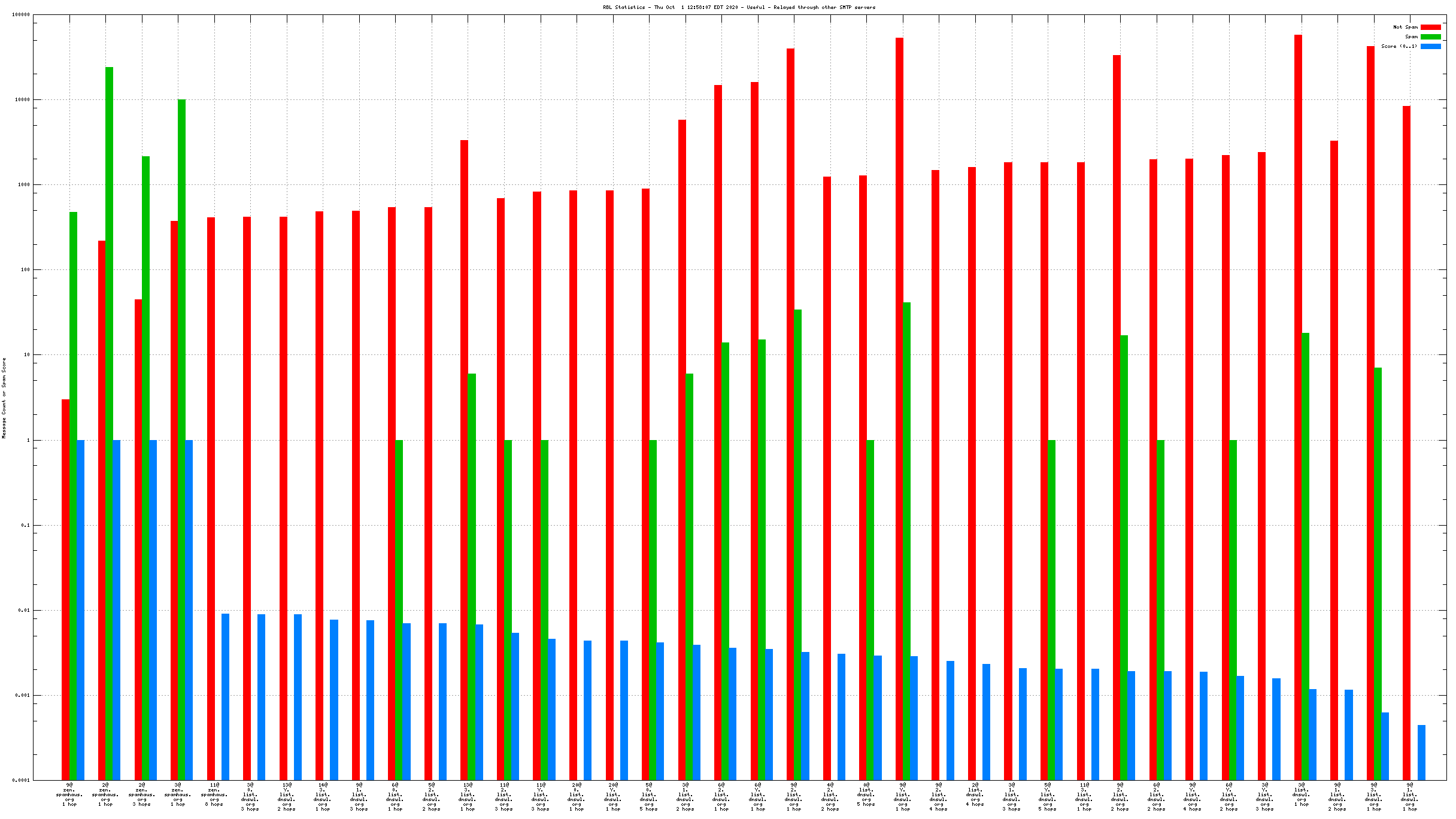Click the '4@ 2.list.dnswl.org 2 hops' axis label

tap(830, 796)
